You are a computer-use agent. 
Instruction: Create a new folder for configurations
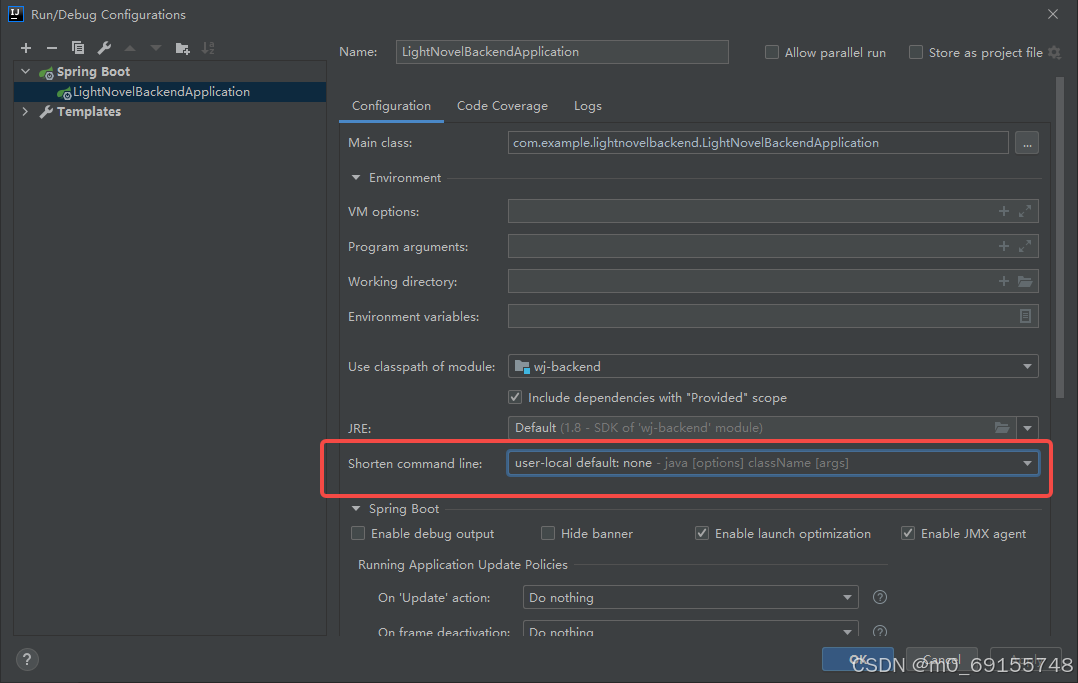182,47
